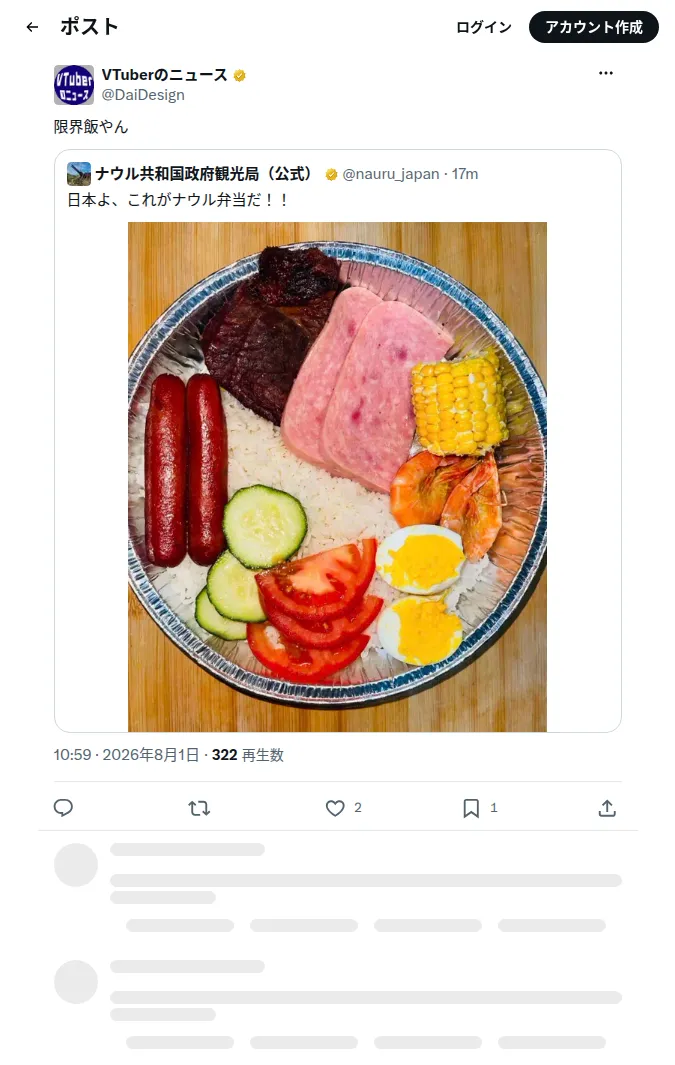Click the ログイン button
Screen dimensions: 675x1065
484,27
